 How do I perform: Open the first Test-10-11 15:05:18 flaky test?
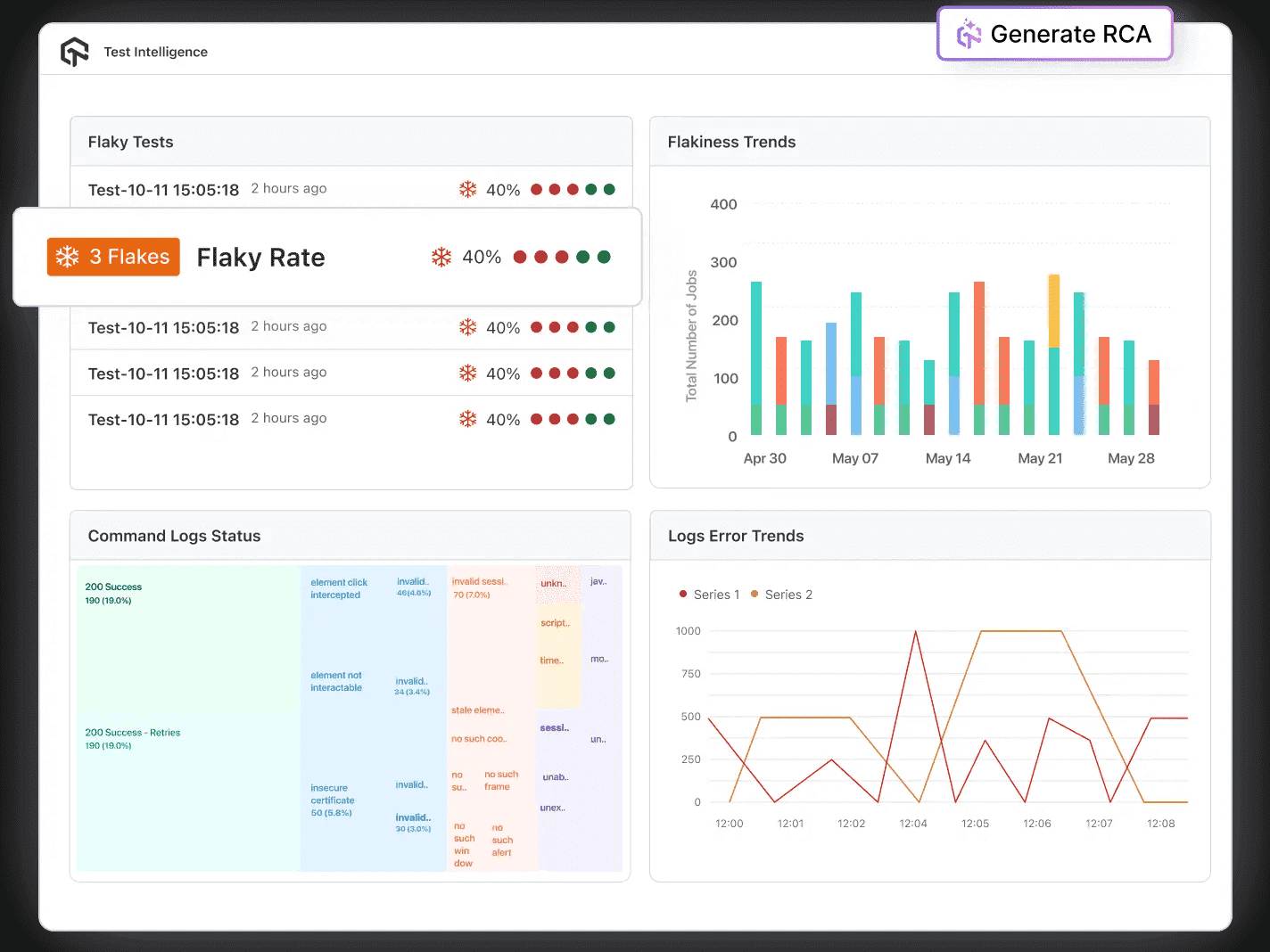click(x=163, y=189)
